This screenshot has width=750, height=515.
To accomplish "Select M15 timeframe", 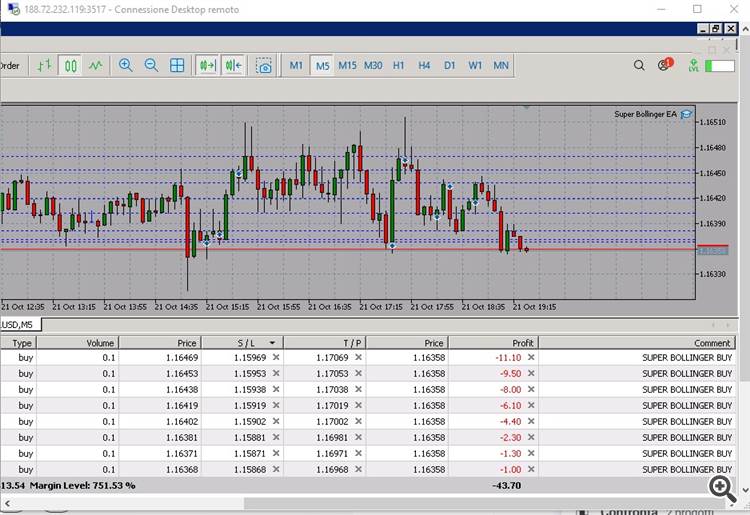I will (x=347, y=66).
